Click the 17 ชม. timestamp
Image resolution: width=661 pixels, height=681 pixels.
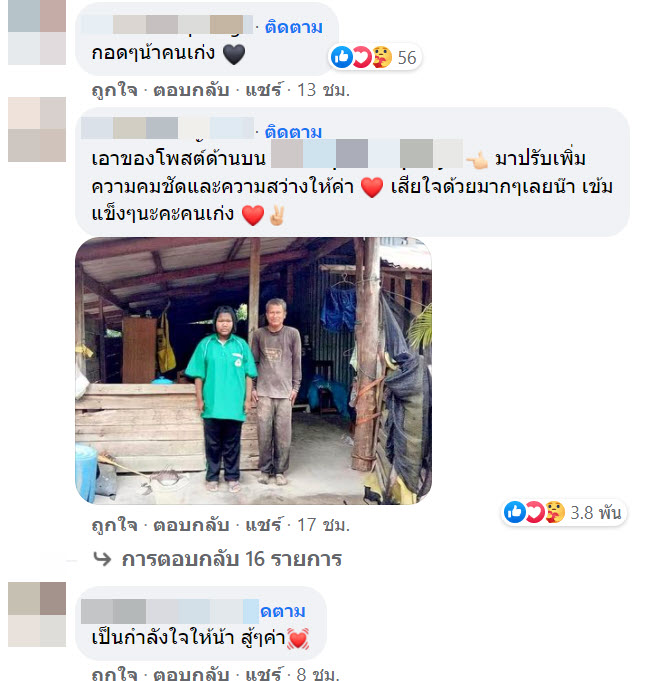tap(323, 525)
